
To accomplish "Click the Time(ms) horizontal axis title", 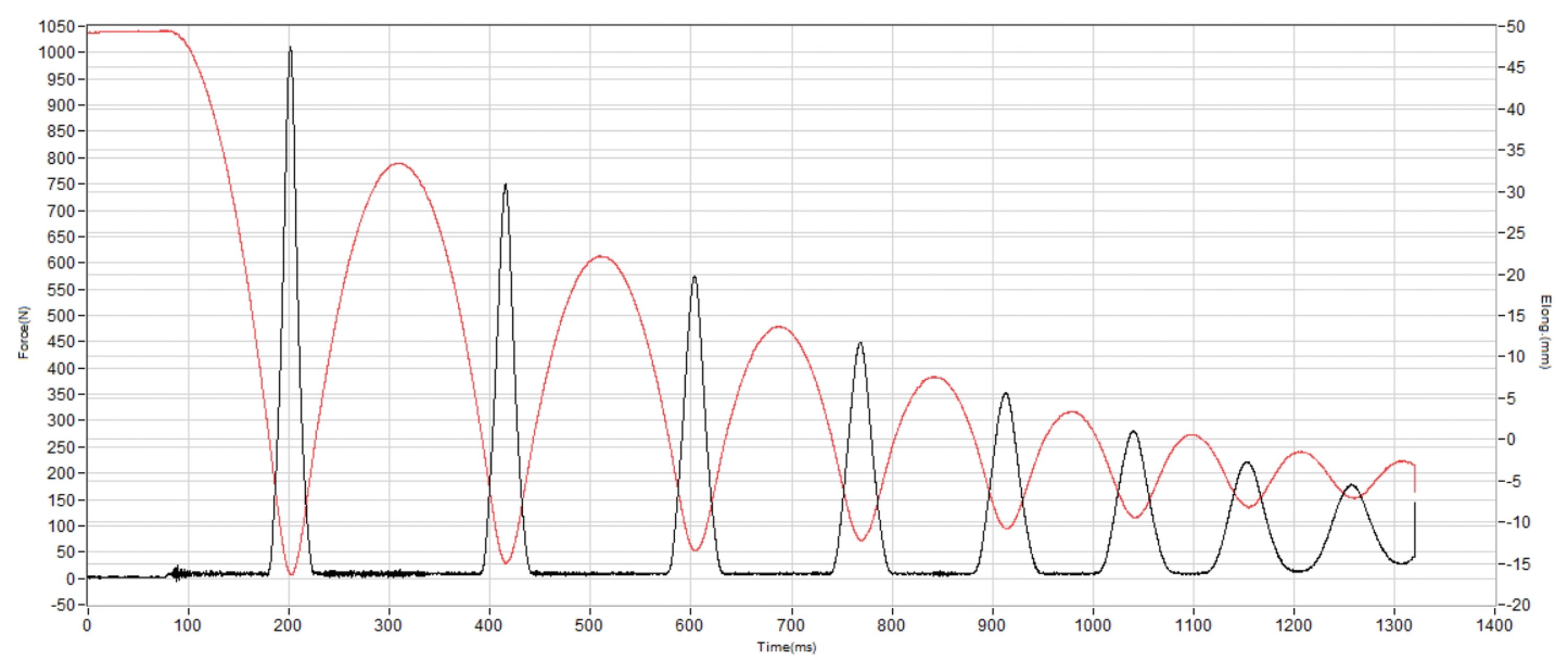I will pos(786,647).
